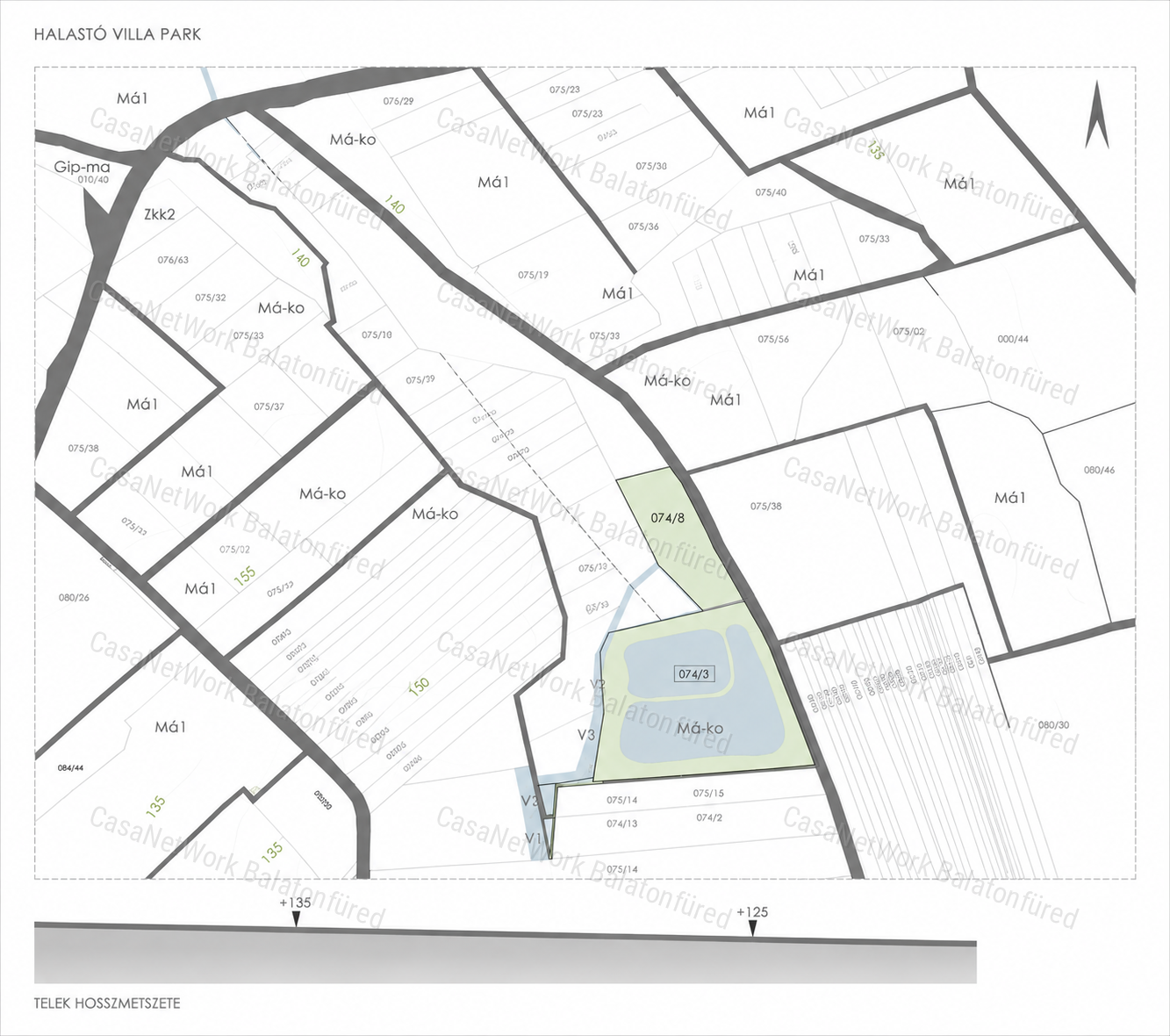Click the HALASTÓ VILLA PARK title
Viewport: 1170px width, 1036px height.
coord(118,34)
